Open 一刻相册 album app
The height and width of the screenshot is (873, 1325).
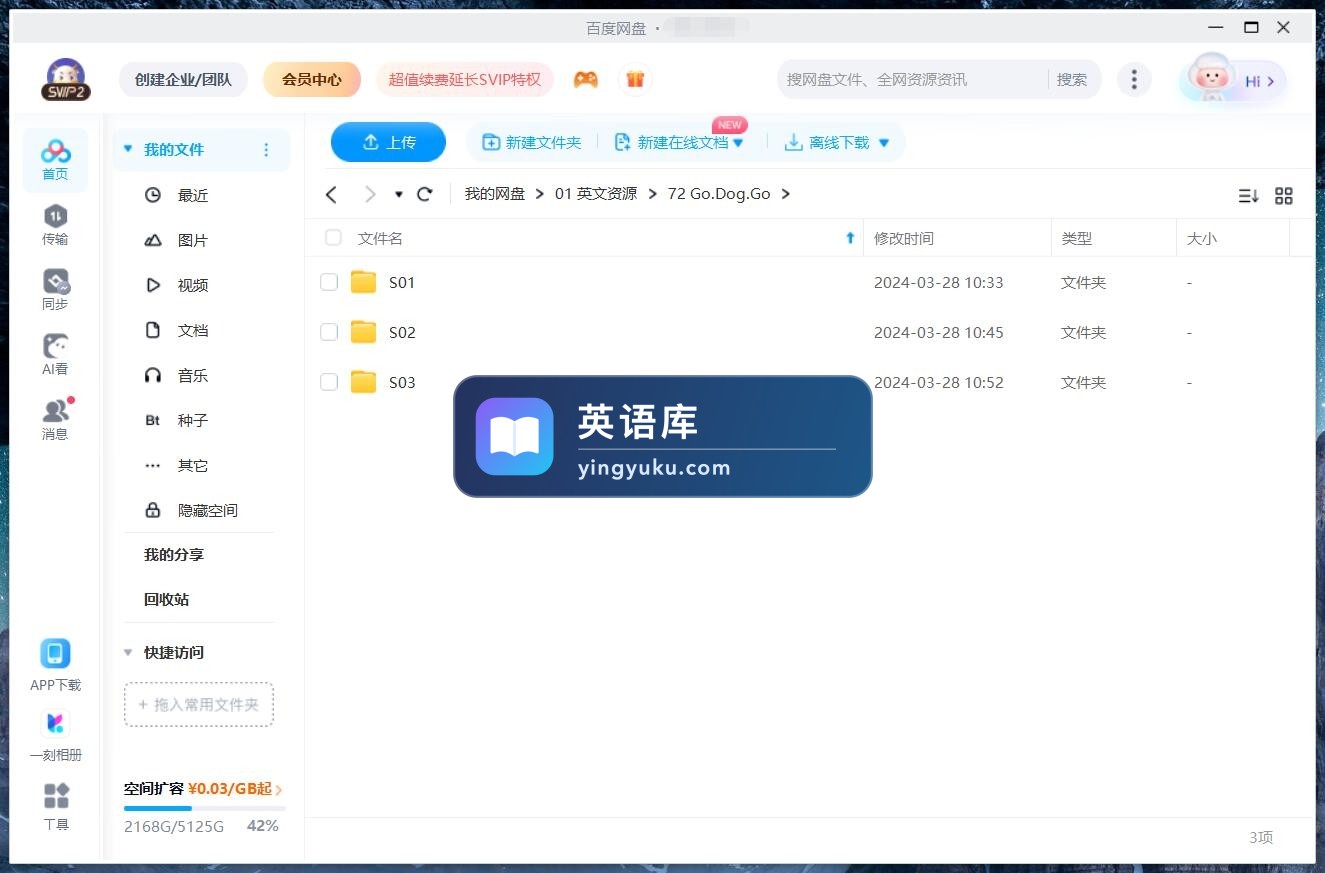(55, 735)
